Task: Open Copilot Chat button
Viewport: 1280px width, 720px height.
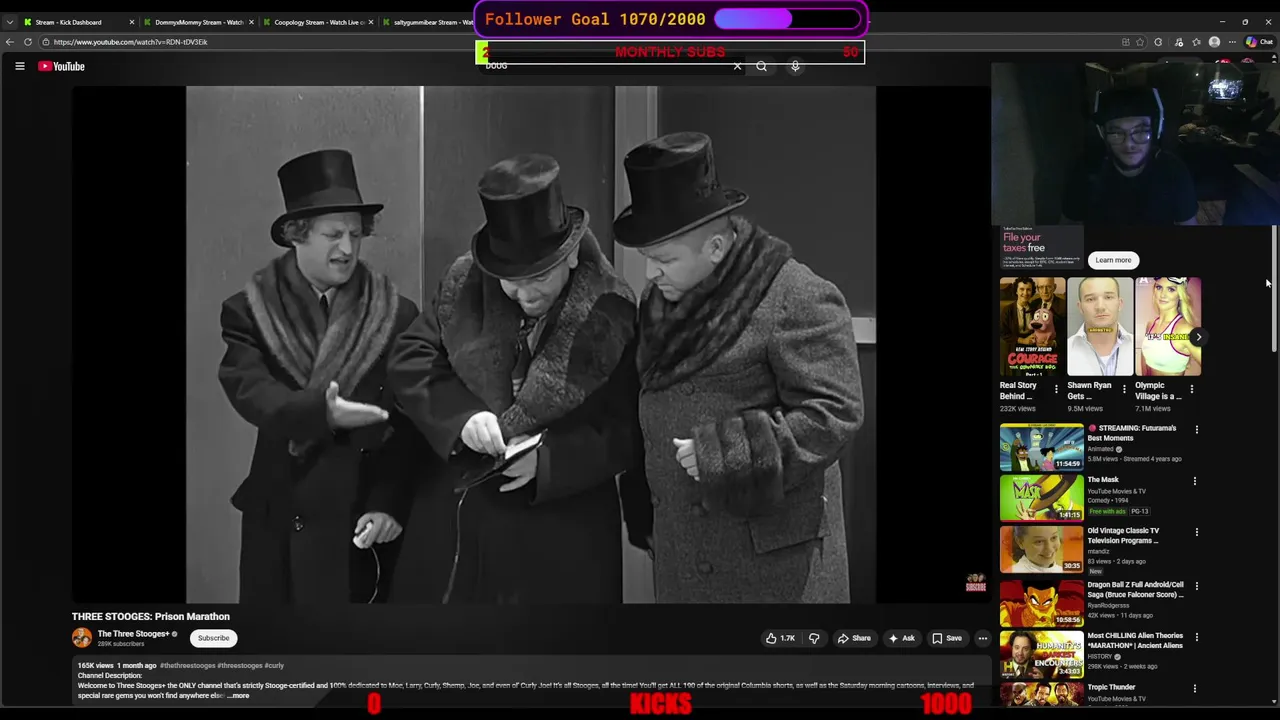Action: click(x=1260, y=42)
